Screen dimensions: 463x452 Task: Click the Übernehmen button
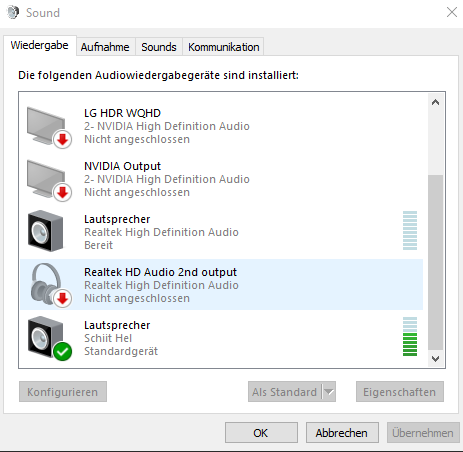[423, 433]
